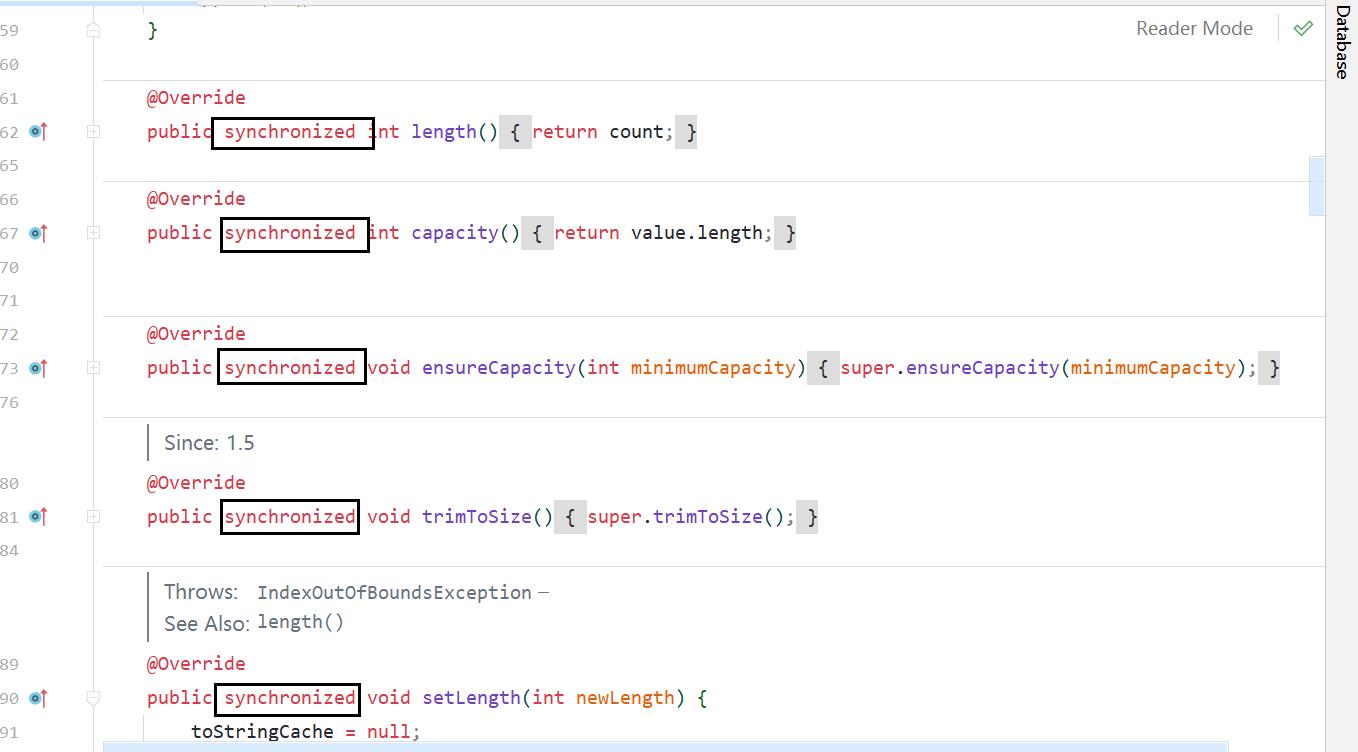Toggle Reader Mode
The image size is (1358, 752).
(1194, 29)
